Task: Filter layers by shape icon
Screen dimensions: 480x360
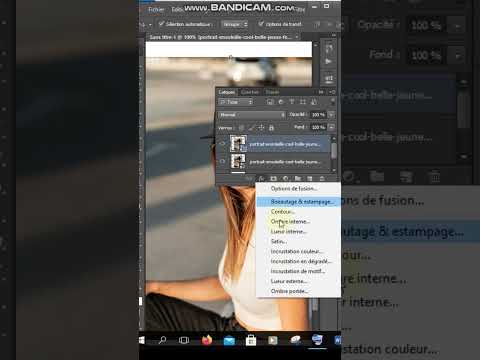Action: 303,102
